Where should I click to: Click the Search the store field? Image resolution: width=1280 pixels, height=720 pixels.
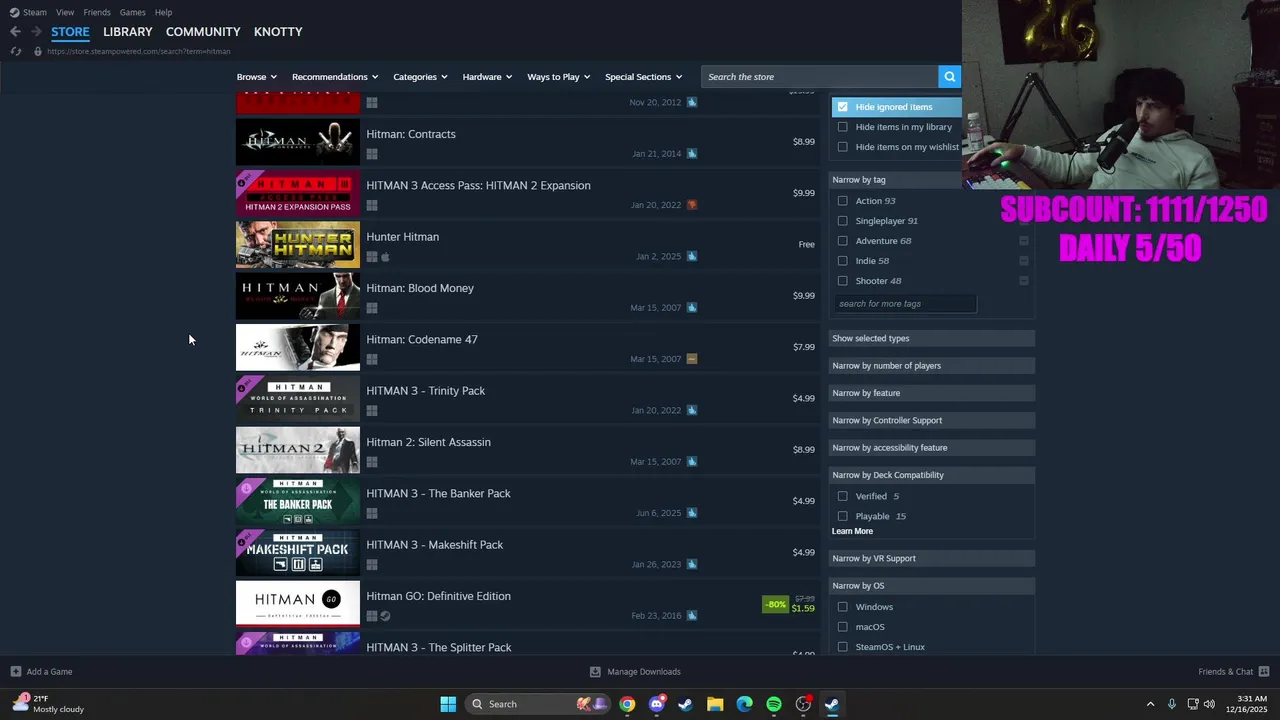coord(819,77)
